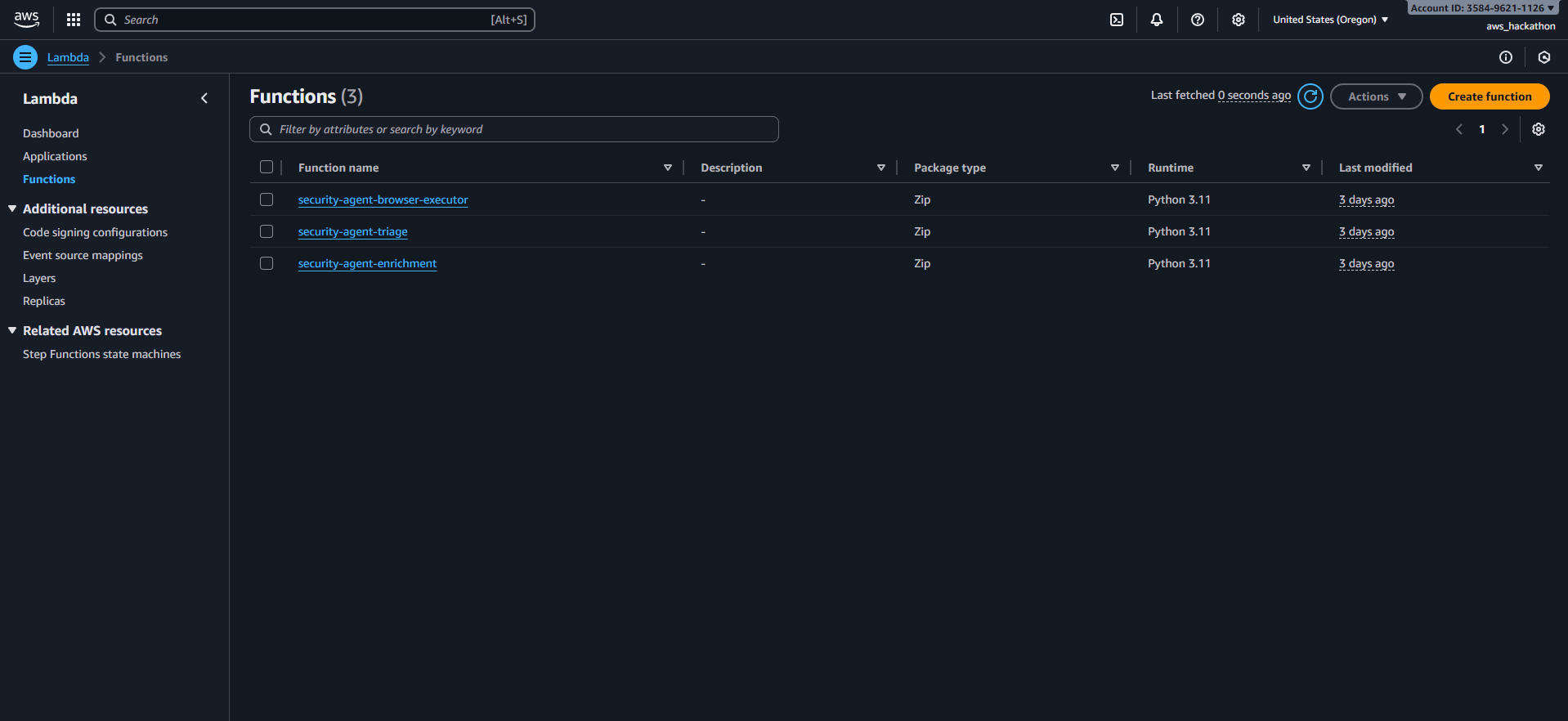
Task: Sort by Runtime column arrow
Action: click(1306, 168)
